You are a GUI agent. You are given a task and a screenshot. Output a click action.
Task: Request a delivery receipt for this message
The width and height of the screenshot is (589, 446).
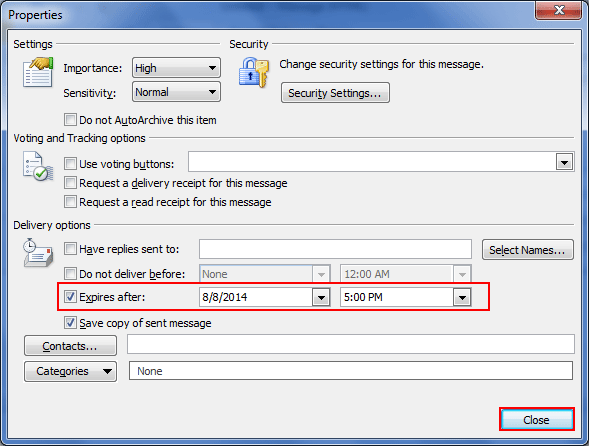point(70,183)
